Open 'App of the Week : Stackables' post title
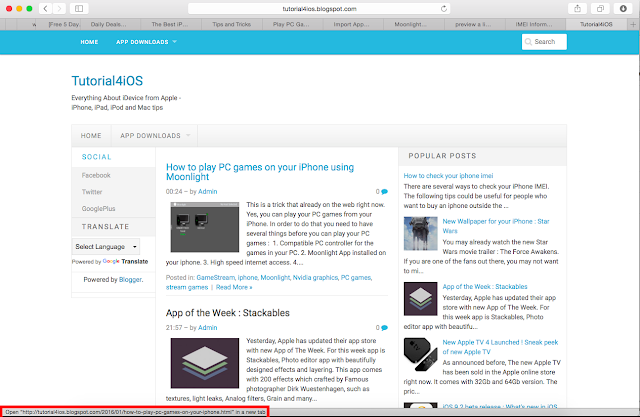640x417 pixels. click(x=228, y=313)
